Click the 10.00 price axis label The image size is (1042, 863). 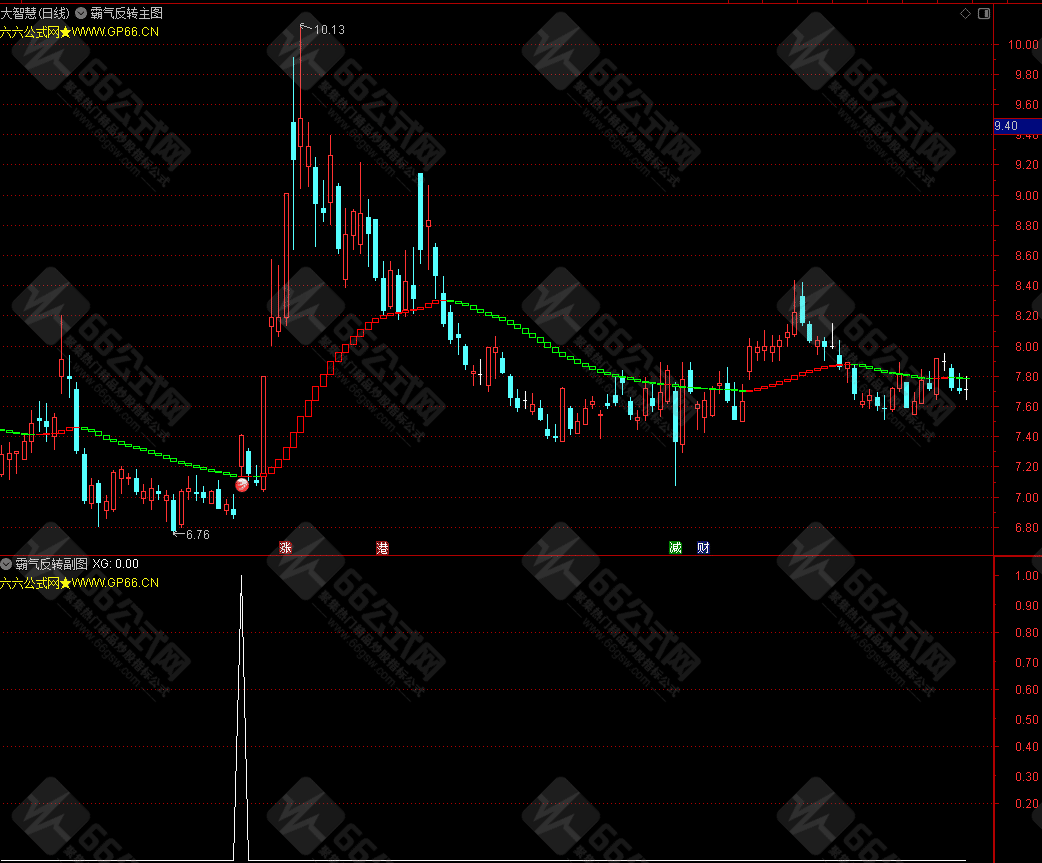(x=1023, y=45)
